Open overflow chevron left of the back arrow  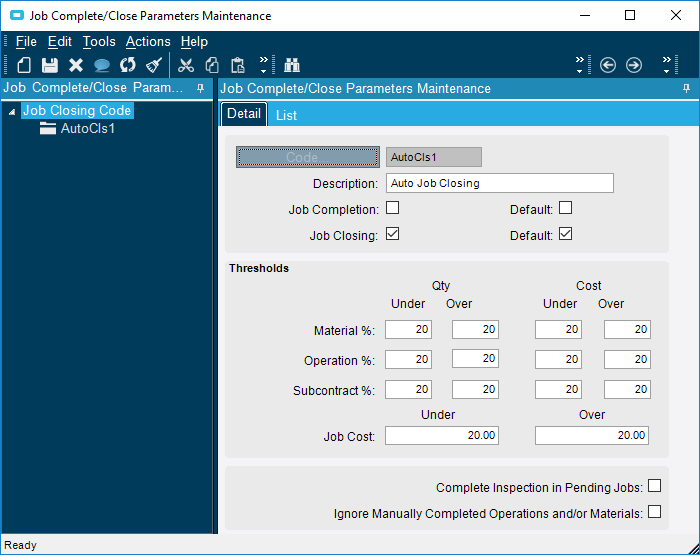tap(579, 65)
